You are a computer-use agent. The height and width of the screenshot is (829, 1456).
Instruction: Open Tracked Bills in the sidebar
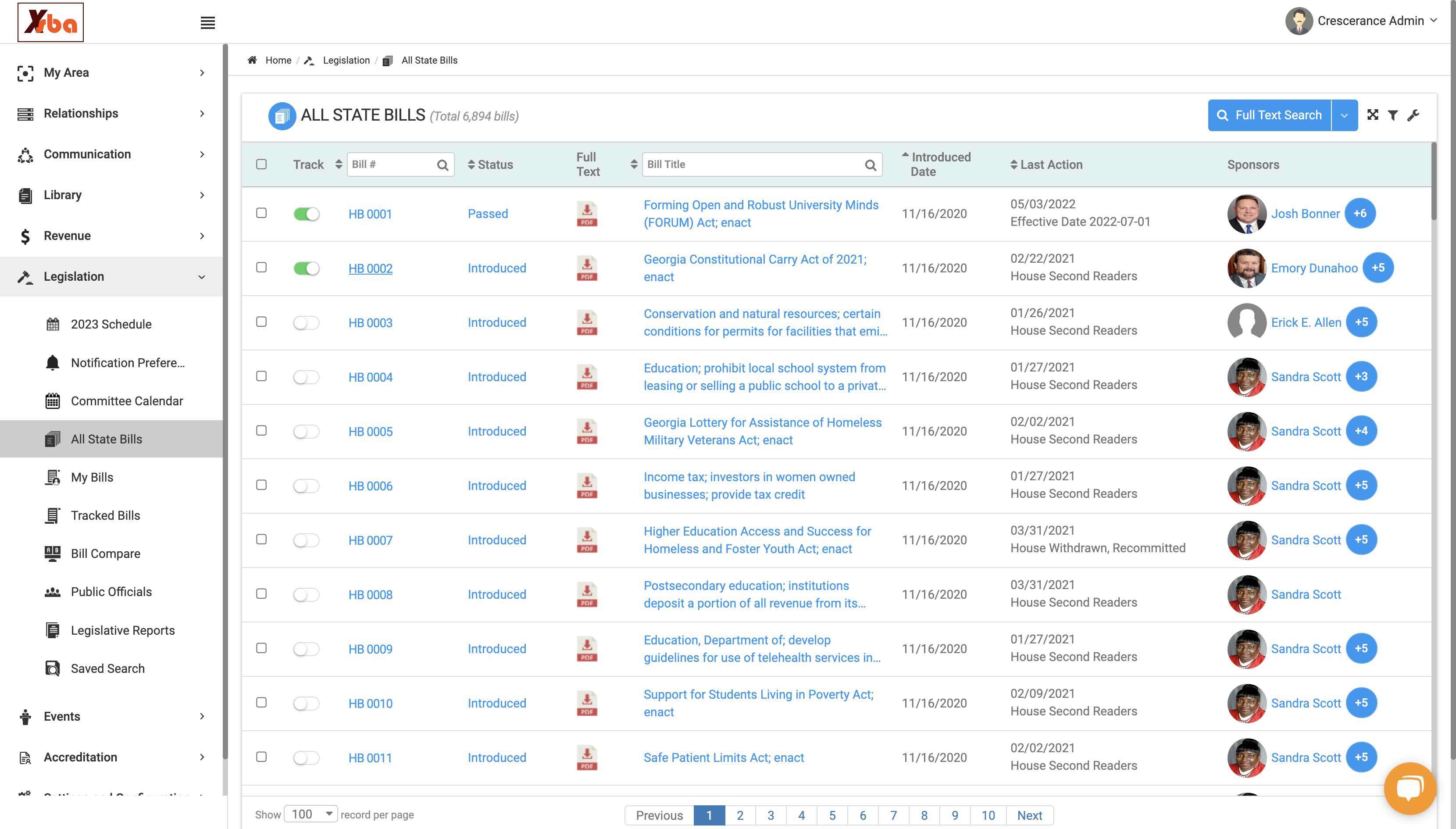tap(105, 515)
